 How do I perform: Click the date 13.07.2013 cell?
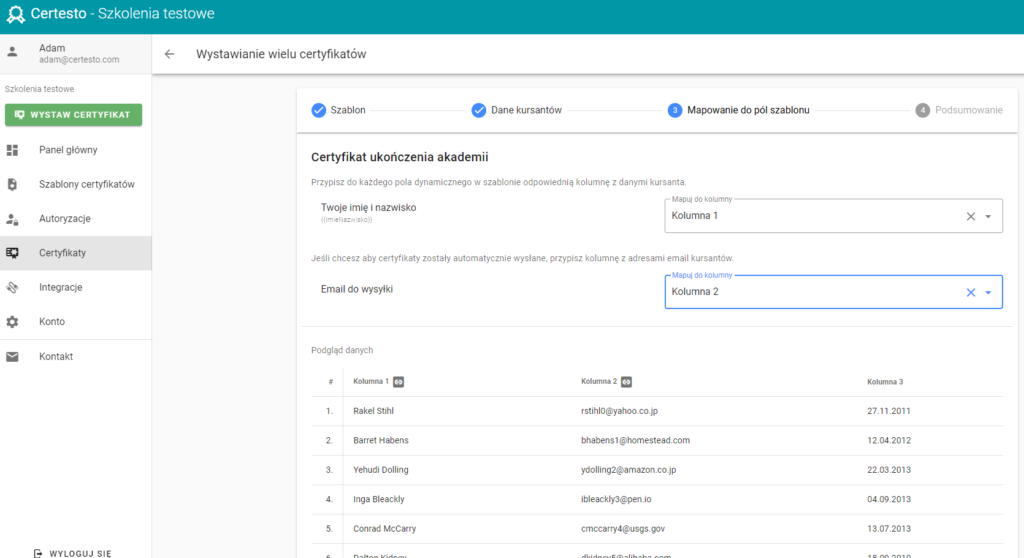[889, 529]
